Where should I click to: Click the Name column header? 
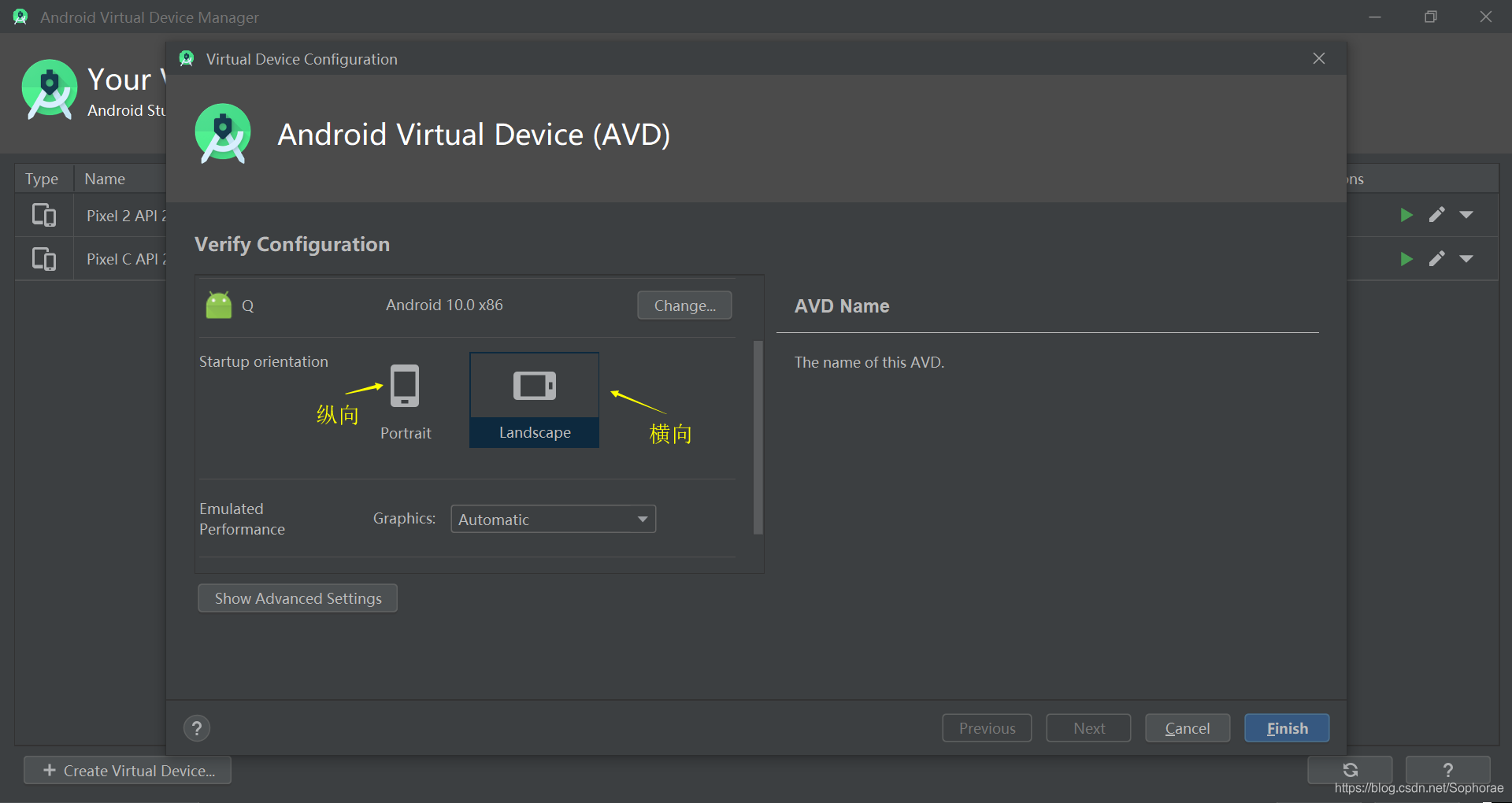pos(105,179)
